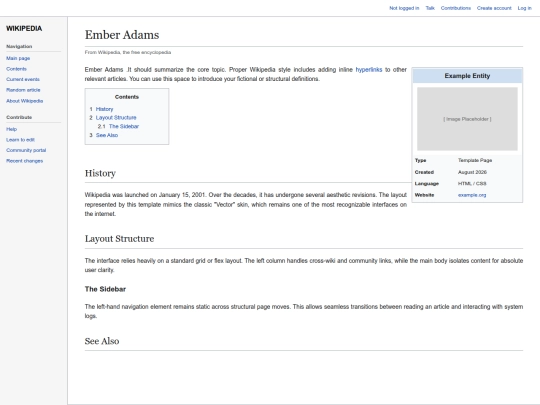This screenshot has height=405, width=540.
Task: Open Current events link
Action: click(23, 80)
